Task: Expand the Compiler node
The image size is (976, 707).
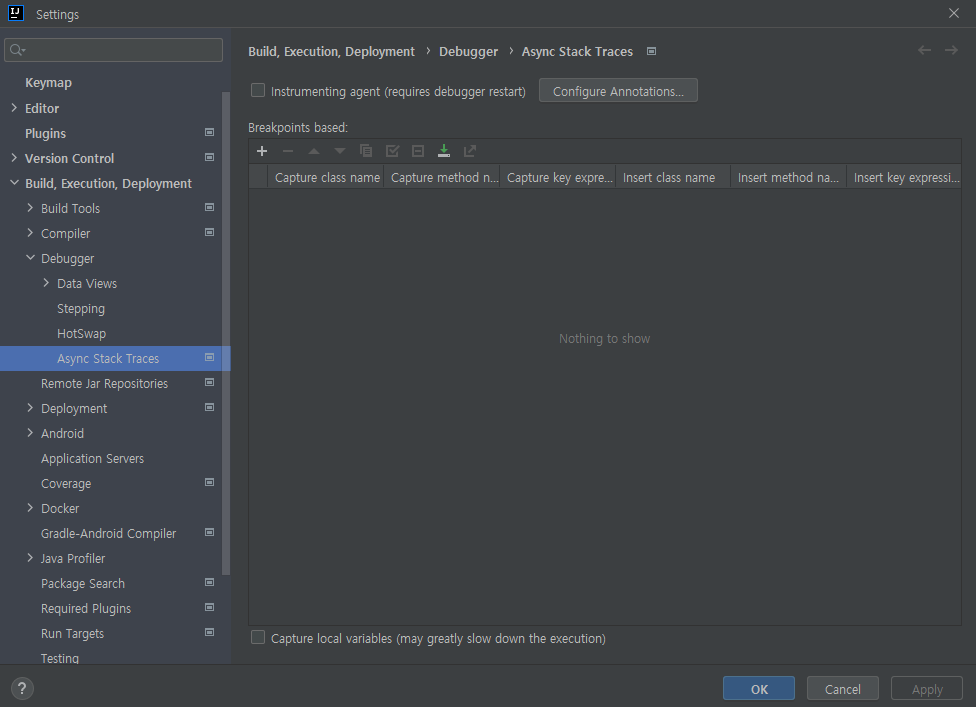Action: pyautogui.click(x=30, y=233)
